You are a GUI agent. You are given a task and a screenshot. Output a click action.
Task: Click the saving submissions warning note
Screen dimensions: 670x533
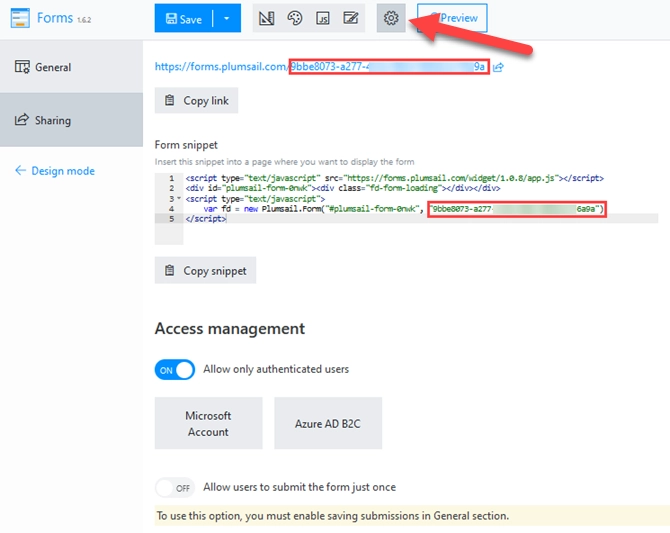pyautogui.click(x=412, y=516)
